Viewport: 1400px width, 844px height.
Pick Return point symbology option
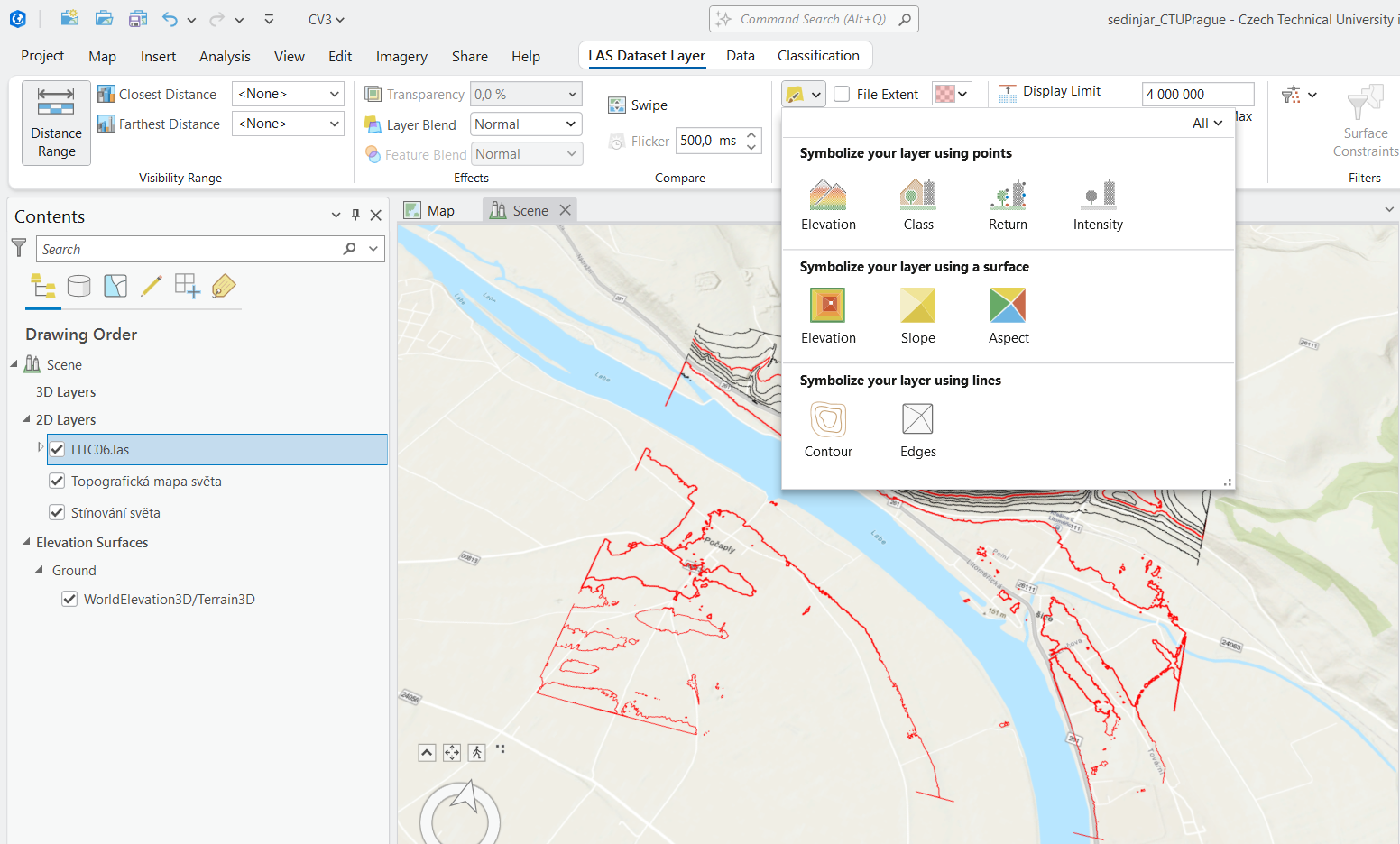click(x=1008, y=195)
